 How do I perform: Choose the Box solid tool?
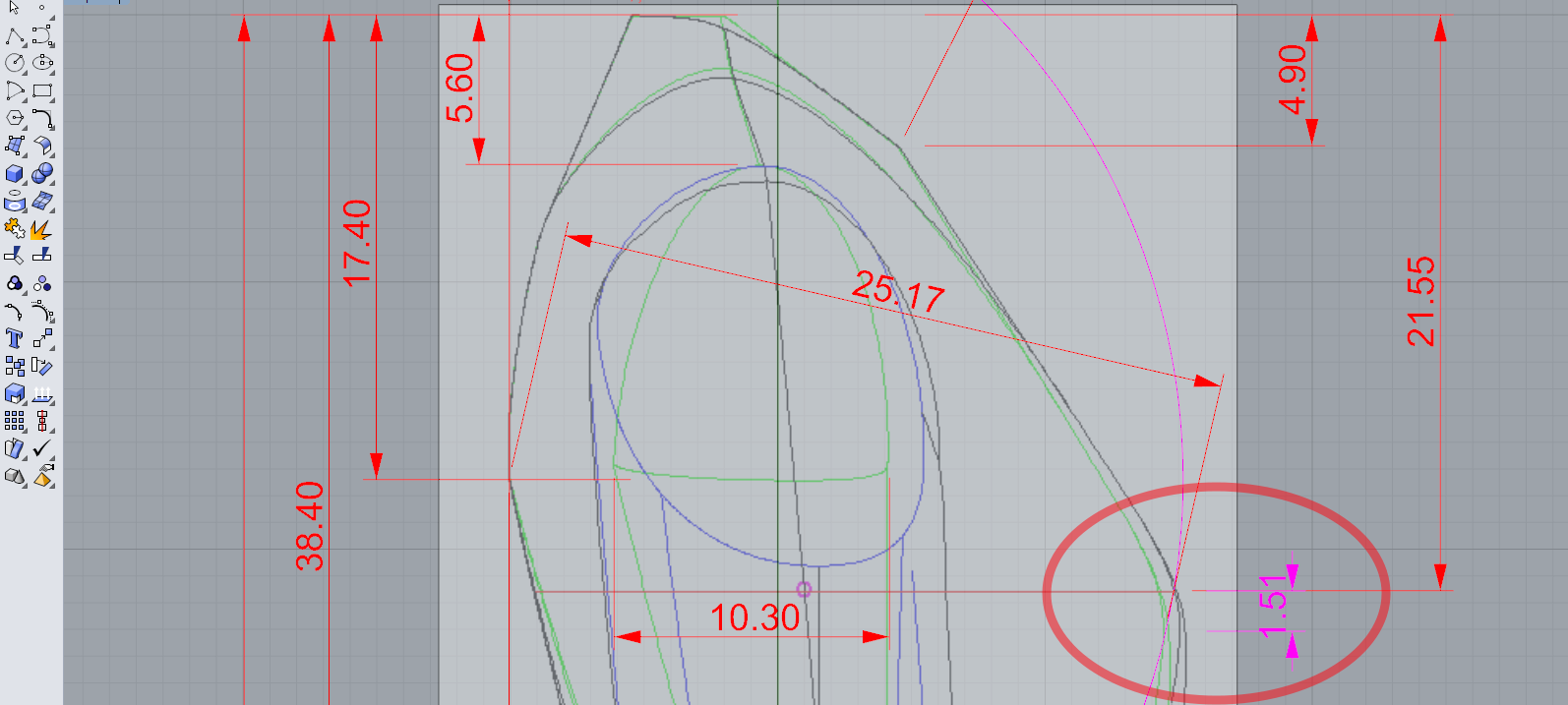point(15,174)
